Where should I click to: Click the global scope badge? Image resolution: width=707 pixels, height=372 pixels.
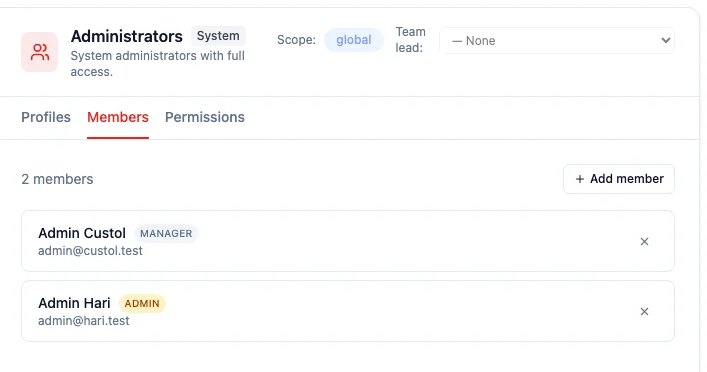click(x=354, y=40)
